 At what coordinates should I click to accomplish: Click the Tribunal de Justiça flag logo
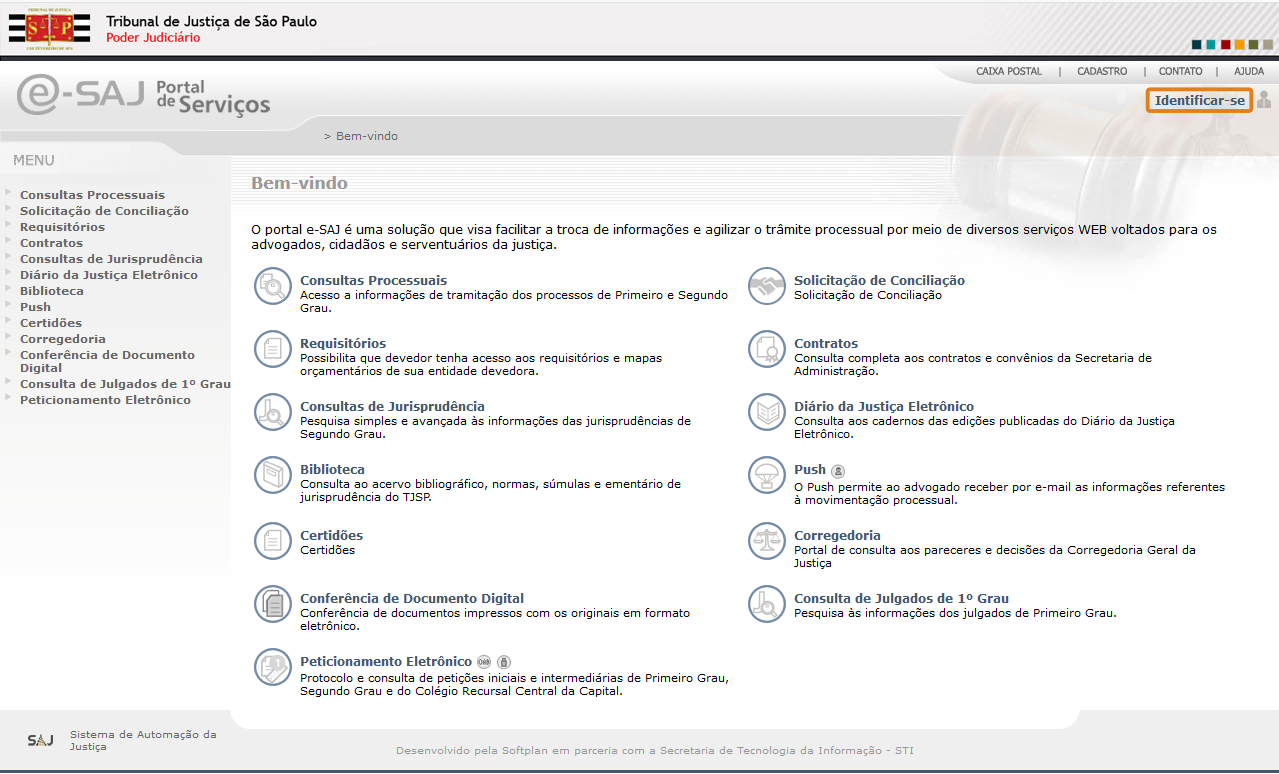tap(49, 30)
